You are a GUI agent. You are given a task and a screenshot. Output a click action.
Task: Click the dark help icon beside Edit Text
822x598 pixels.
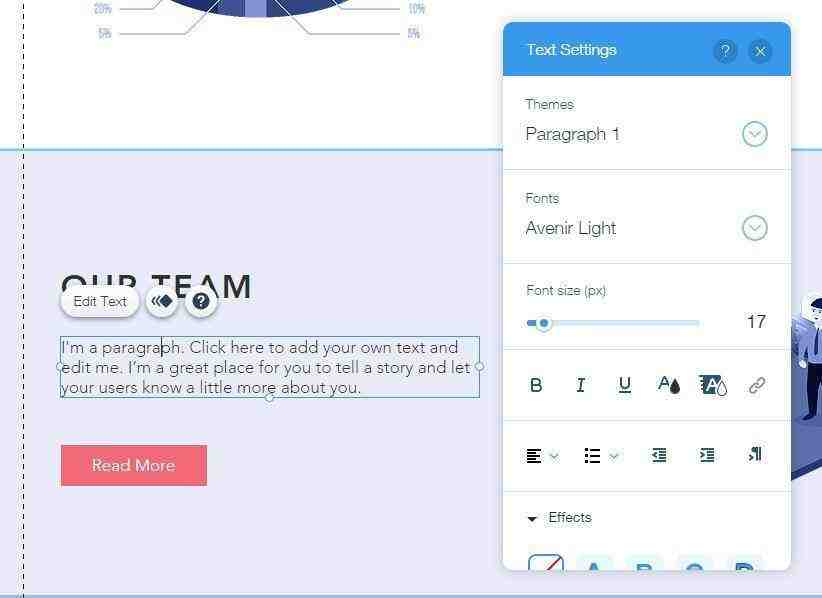click(201, 301)
